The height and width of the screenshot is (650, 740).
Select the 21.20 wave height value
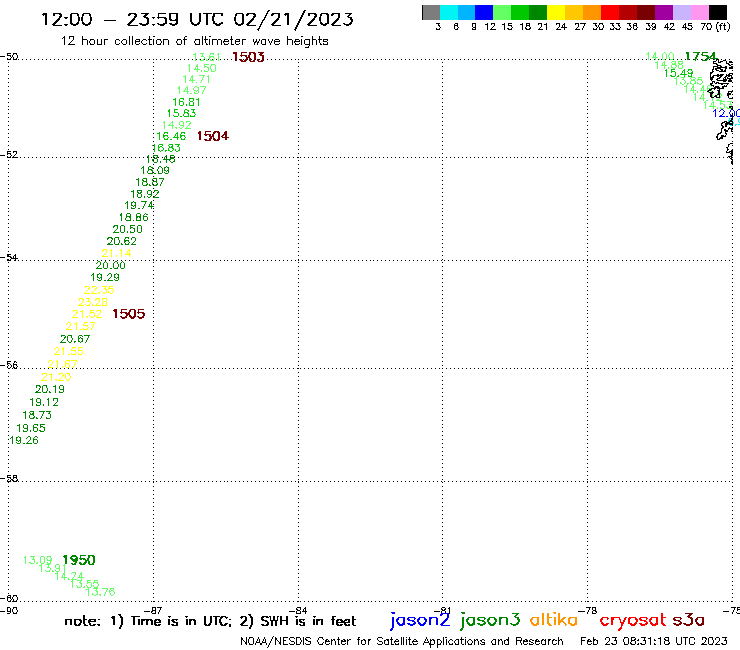(56, 377)
